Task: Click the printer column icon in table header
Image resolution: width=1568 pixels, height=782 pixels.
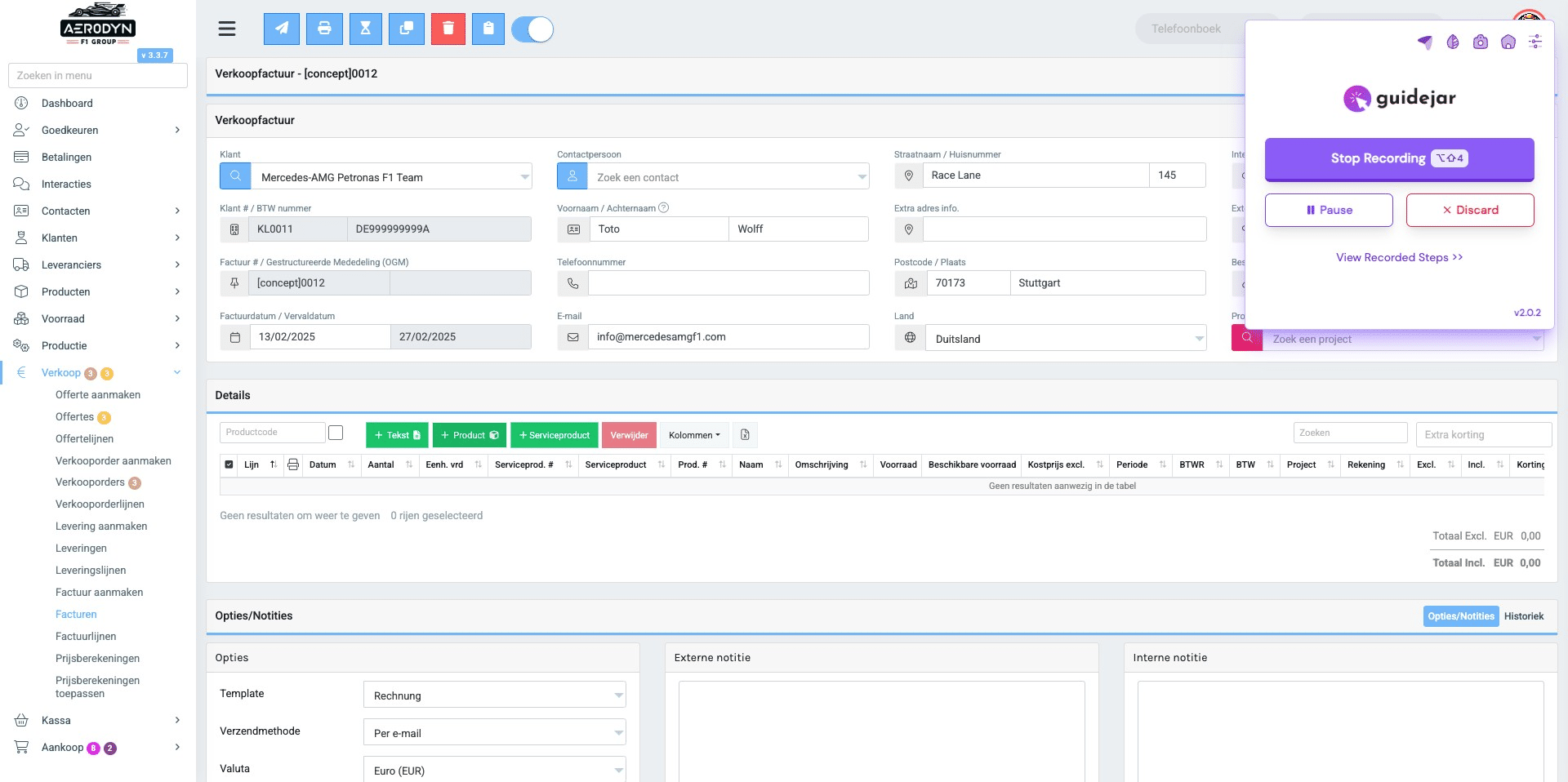Action: pos(293,464)
